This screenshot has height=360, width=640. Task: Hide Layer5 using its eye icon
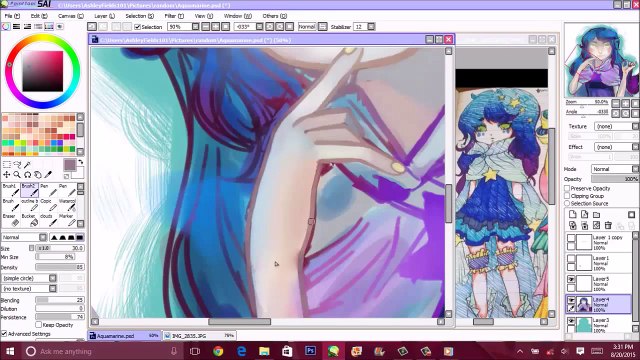click(571, 280)
